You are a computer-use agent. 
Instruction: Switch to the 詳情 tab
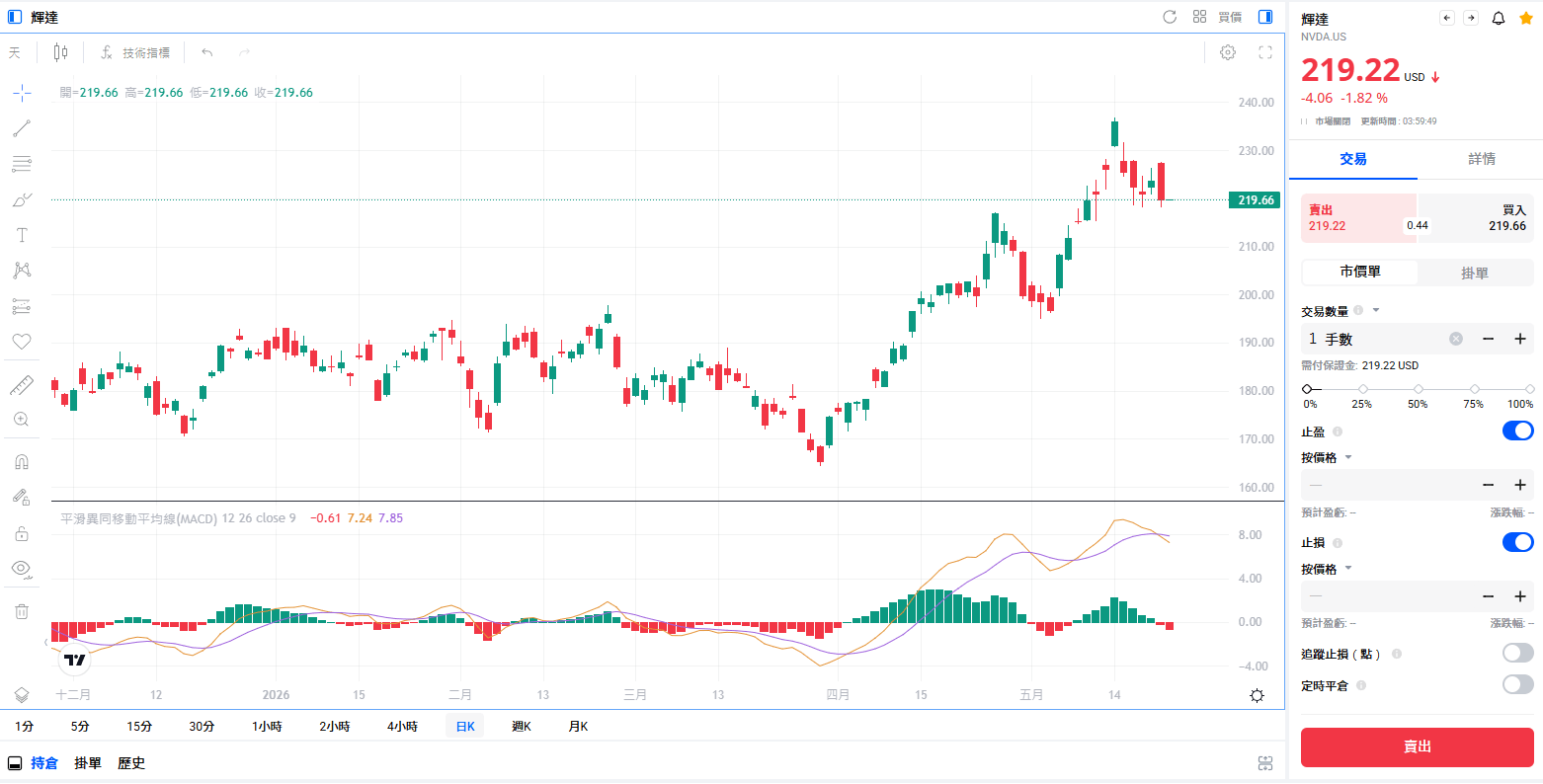1481,159
